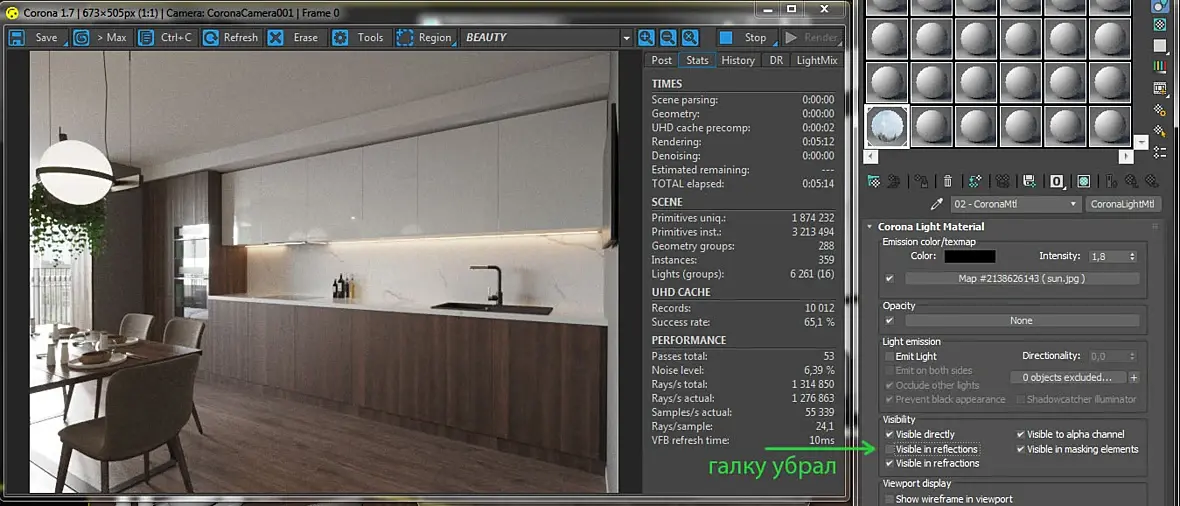The width and height of the screenshot is (1180, 506).
Task: Open Material ID Channel flyout
Action: 1057,181
